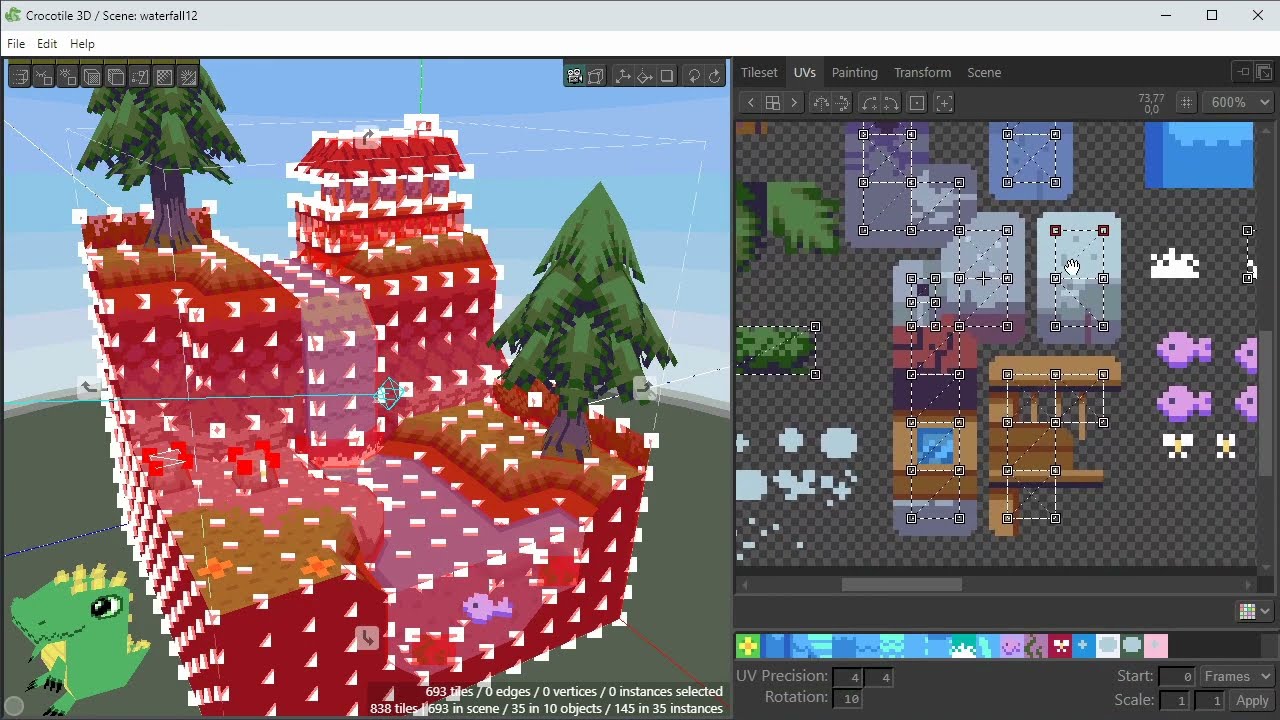Click the undo arrow in viewport
Viewport: 1280px width, 720px height.
coord(693,76)
